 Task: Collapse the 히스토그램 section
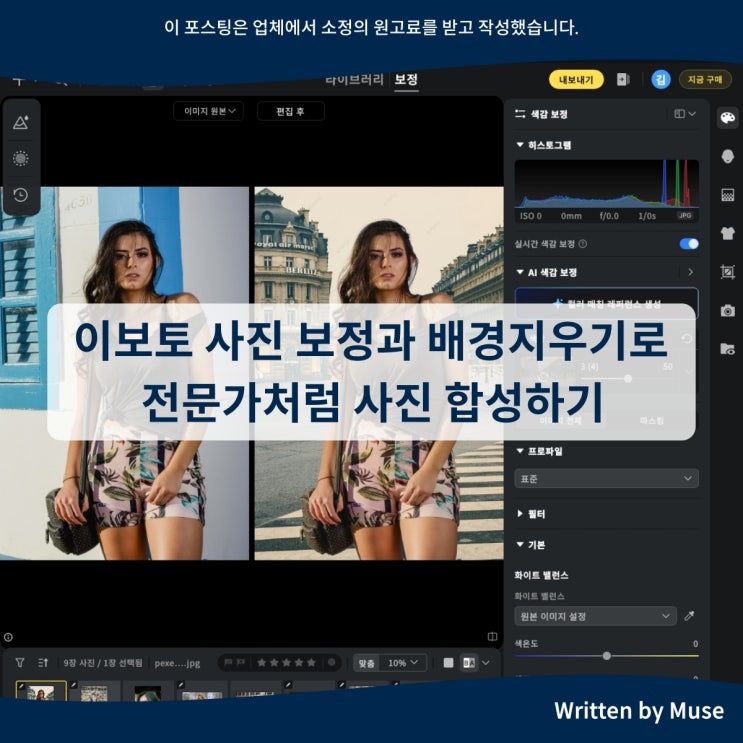pyautogui.click(x=520, y=145)
